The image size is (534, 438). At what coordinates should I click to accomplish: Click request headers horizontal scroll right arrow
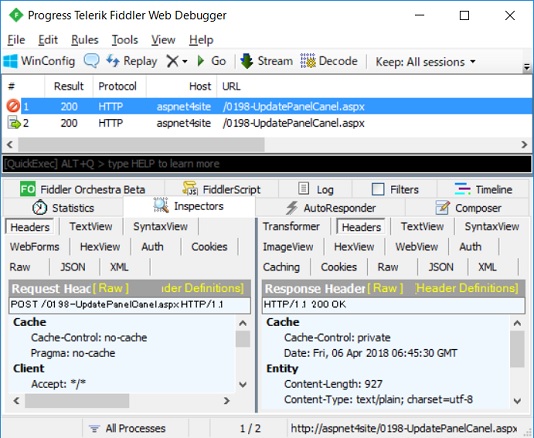pyautogui.click(x=227, y=401)
